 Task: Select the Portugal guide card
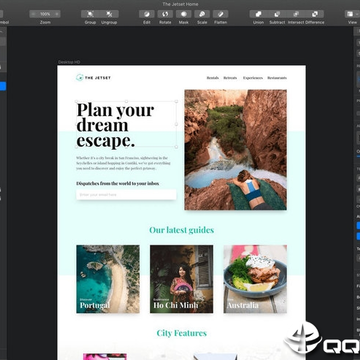[108, 279]
